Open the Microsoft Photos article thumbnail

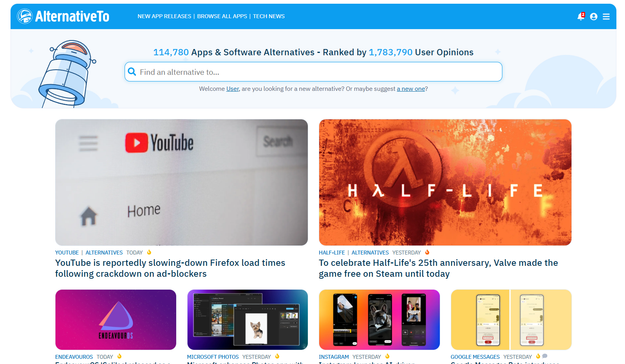pyautogui.click(x=248, y=320)
